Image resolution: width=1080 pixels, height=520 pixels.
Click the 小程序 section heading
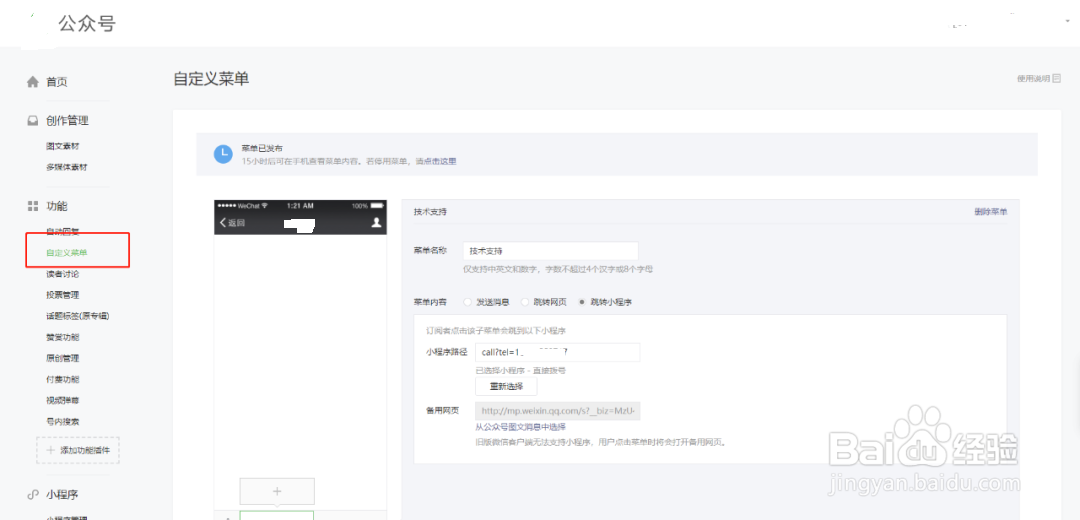click(x=62, y=495)
